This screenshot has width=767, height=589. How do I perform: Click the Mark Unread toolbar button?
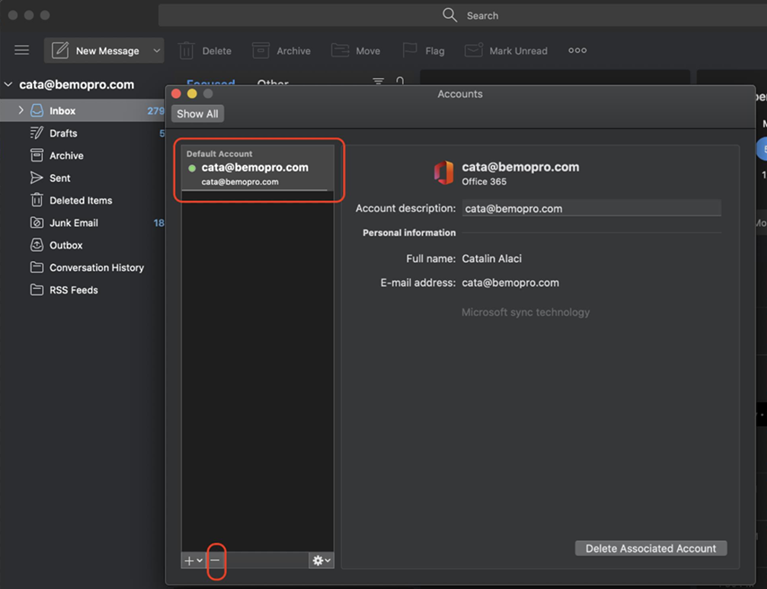click(x=506, y=50)
